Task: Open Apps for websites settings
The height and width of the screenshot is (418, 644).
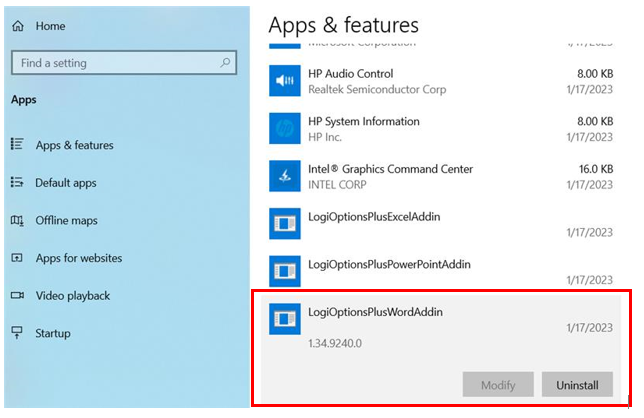Action: pyautogui.click(x=78, y=258)
